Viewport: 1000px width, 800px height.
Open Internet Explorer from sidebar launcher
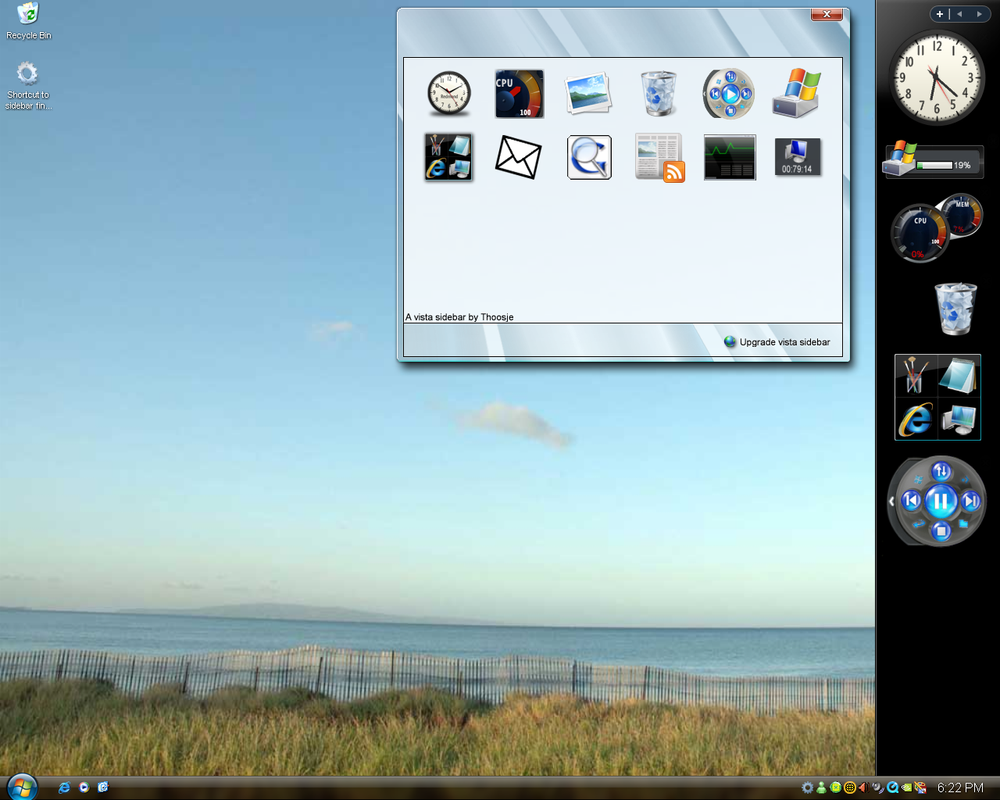[916, 419]
